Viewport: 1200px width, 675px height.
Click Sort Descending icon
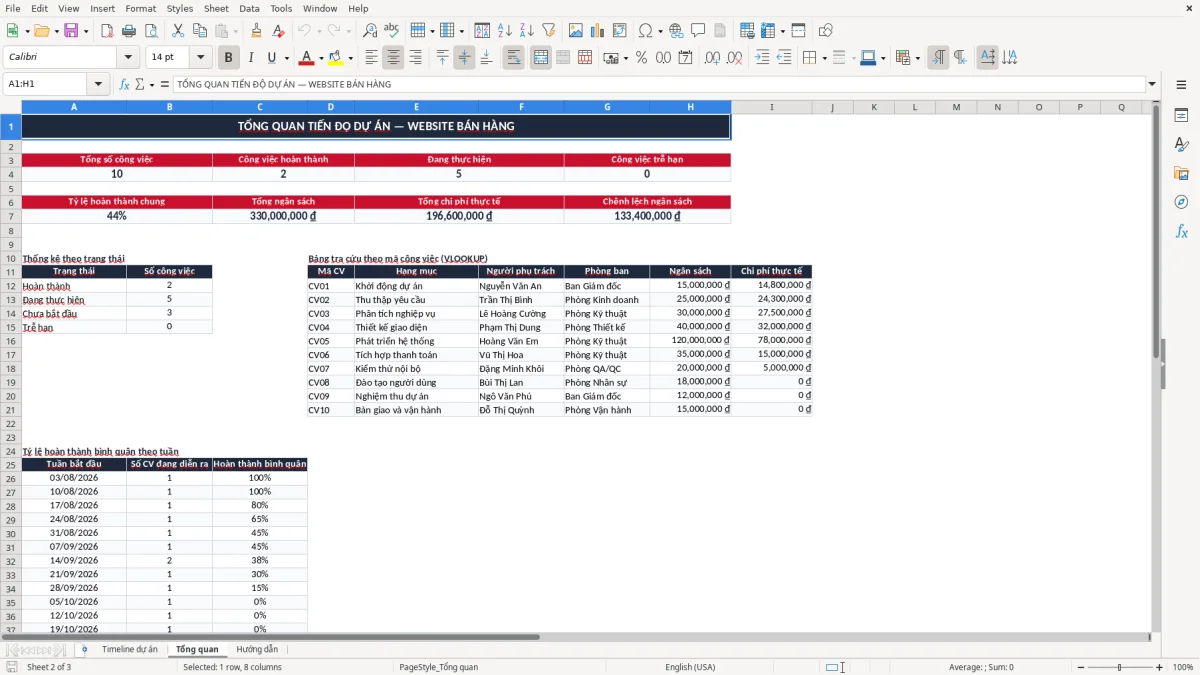coord(527,31)
